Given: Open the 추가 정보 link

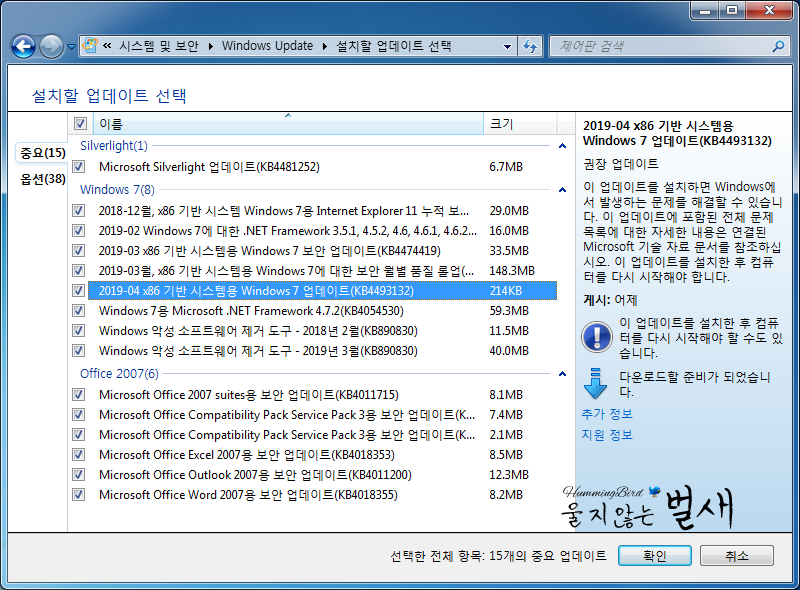Looking at the screenshot, I should click(607, 414).
